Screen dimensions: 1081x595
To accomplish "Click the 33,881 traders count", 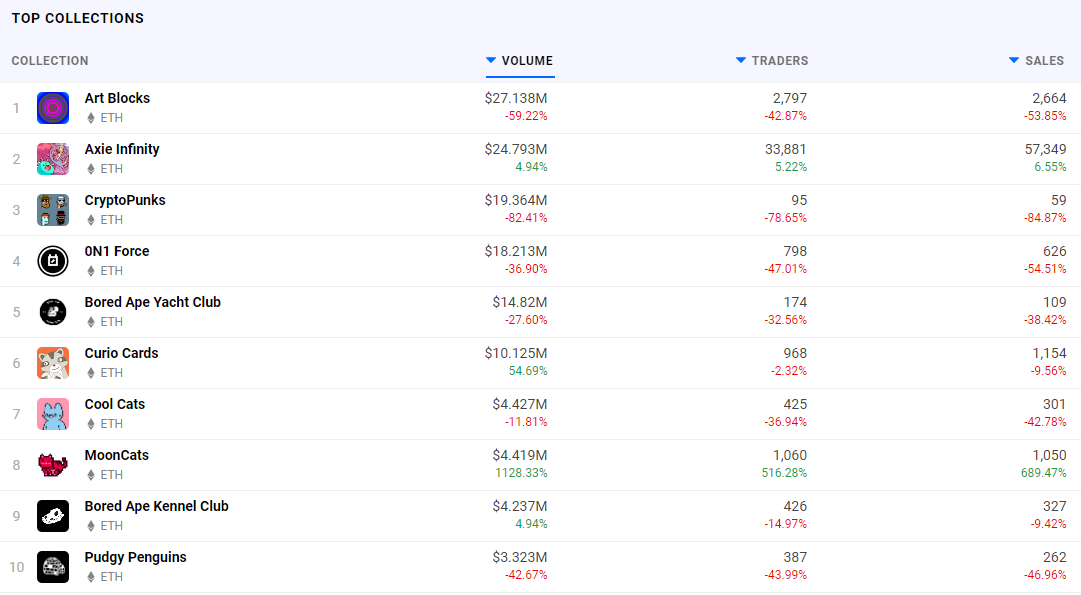I will point(786,149).
